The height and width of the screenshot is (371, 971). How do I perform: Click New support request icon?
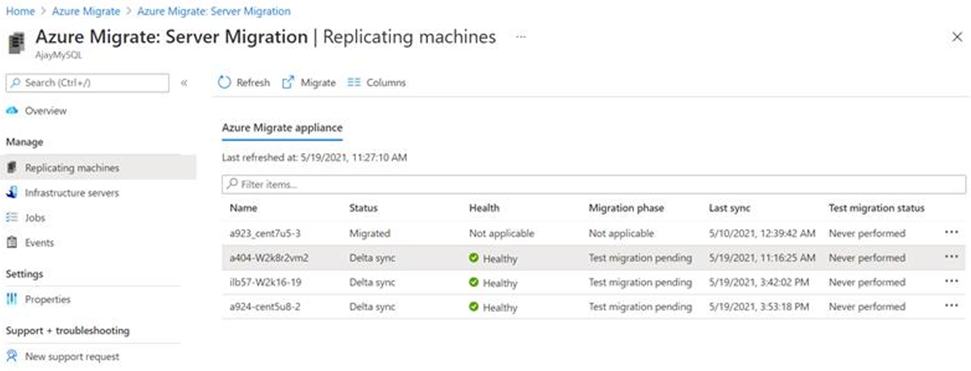click(11, 356)
